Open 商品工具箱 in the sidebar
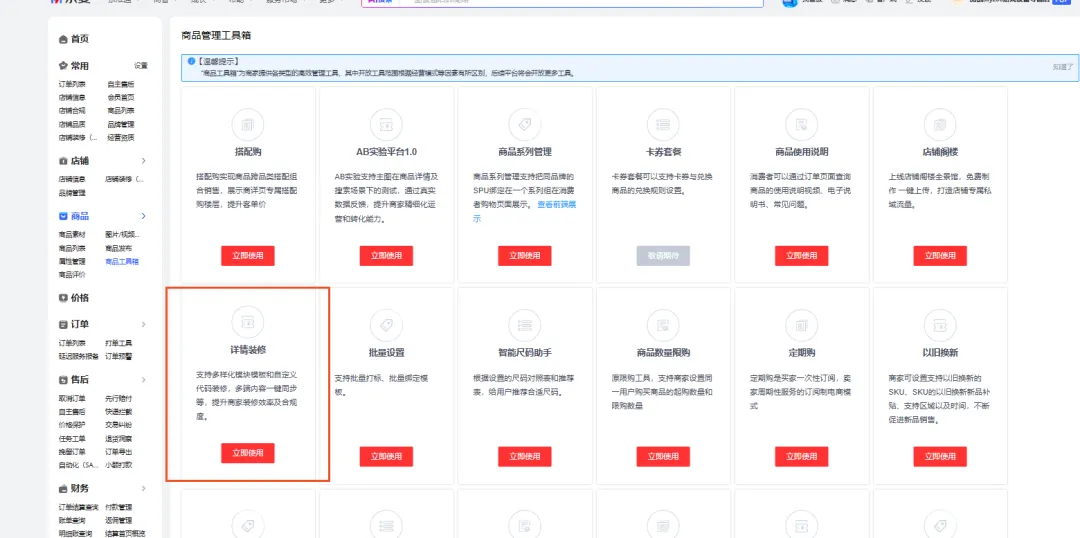Screen dimensions: 1080x538 (122, 261)
